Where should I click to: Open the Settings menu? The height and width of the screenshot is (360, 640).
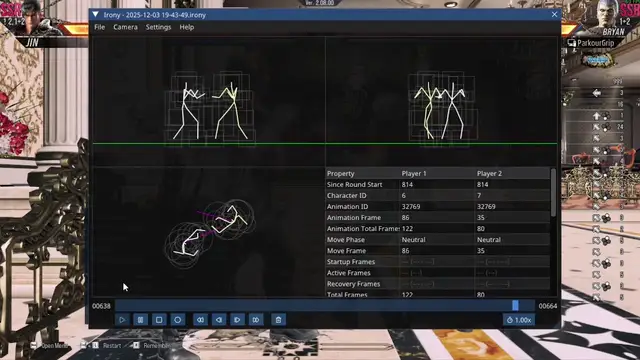(158, 27)
